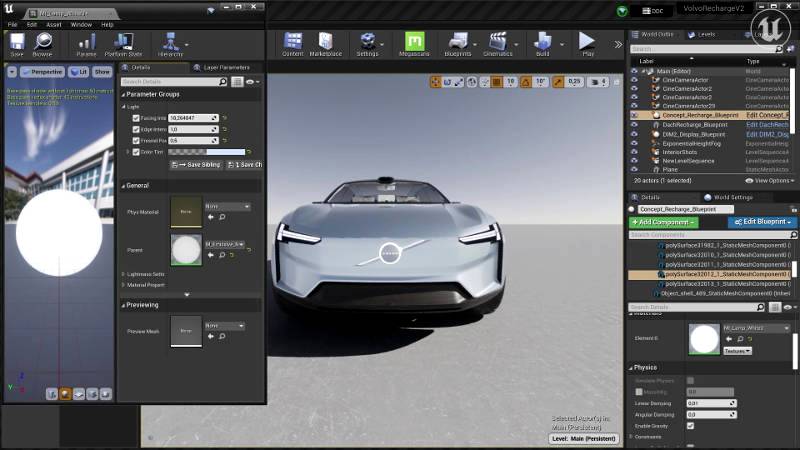
Task: Open the Phys Material None dropdown
Action: point(226,206)
